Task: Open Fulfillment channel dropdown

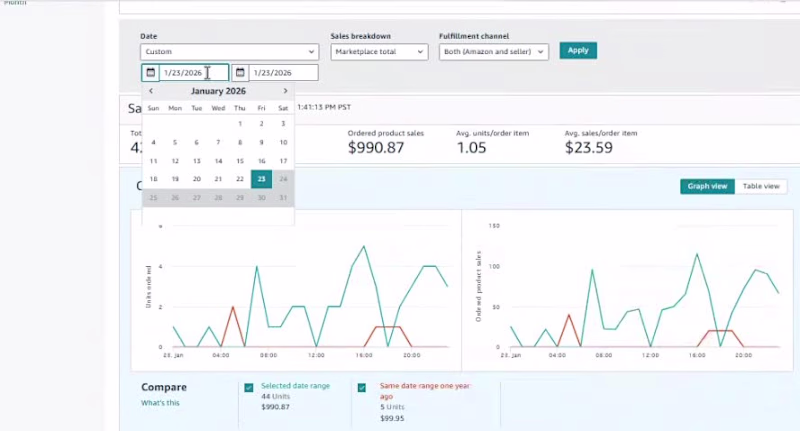Action: [x=494, y=52]
